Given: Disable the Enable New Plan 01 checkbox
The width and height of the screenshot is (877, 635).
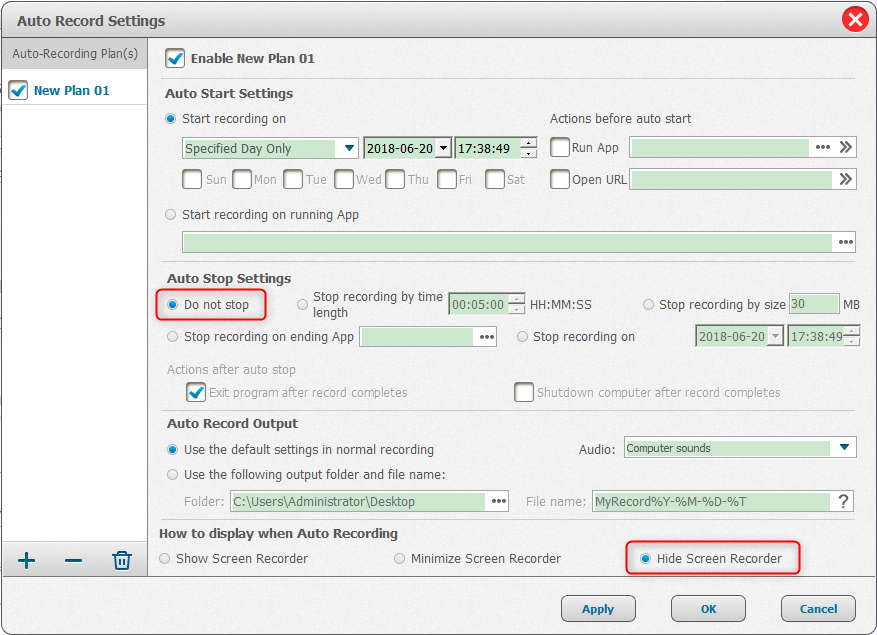Looking at the screenshot, I should coord(175,58).
